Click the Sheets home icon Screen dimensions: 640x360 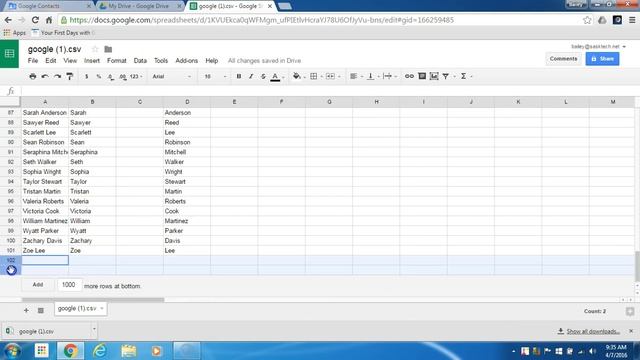[9, 54]
